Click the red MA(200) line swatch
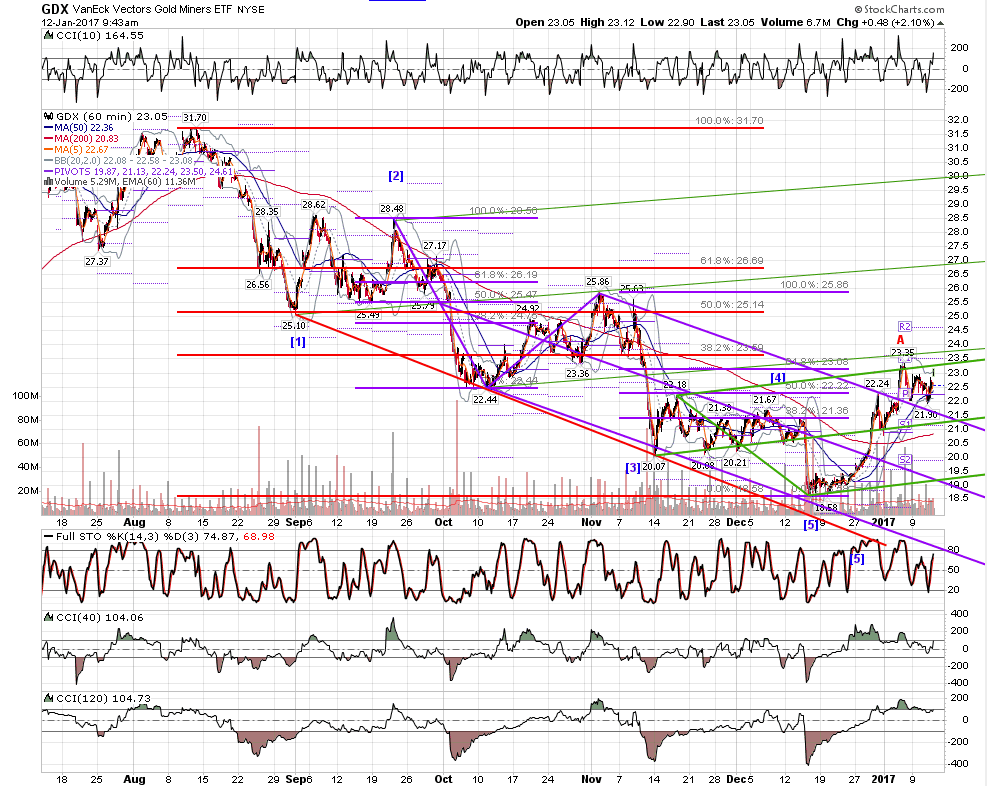Viewport: 987px width, 786px height. point(48,138)
